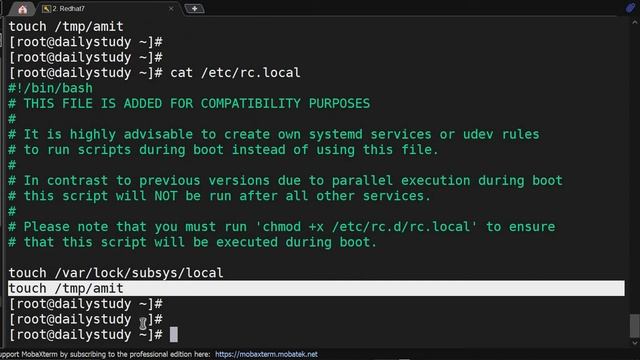
Task: Click the 'that this script will be executed' line
Action: pyautogui.click(x=193, y=242)
